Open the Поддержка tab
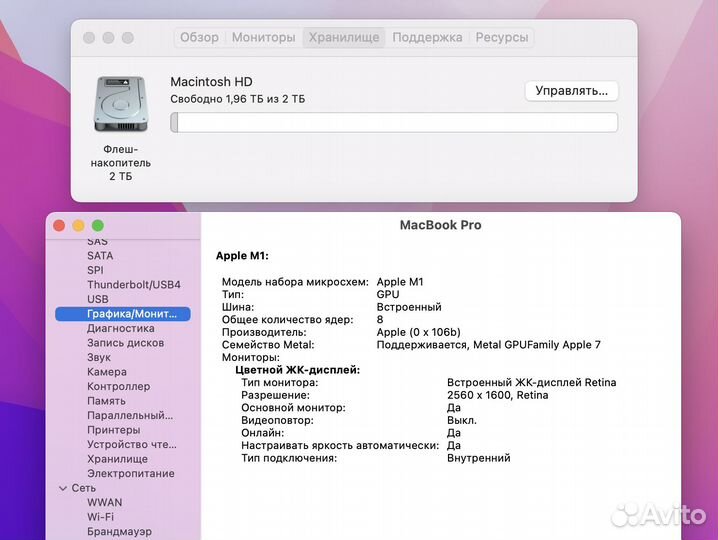718x540 pixels. (x=427, y=38)
